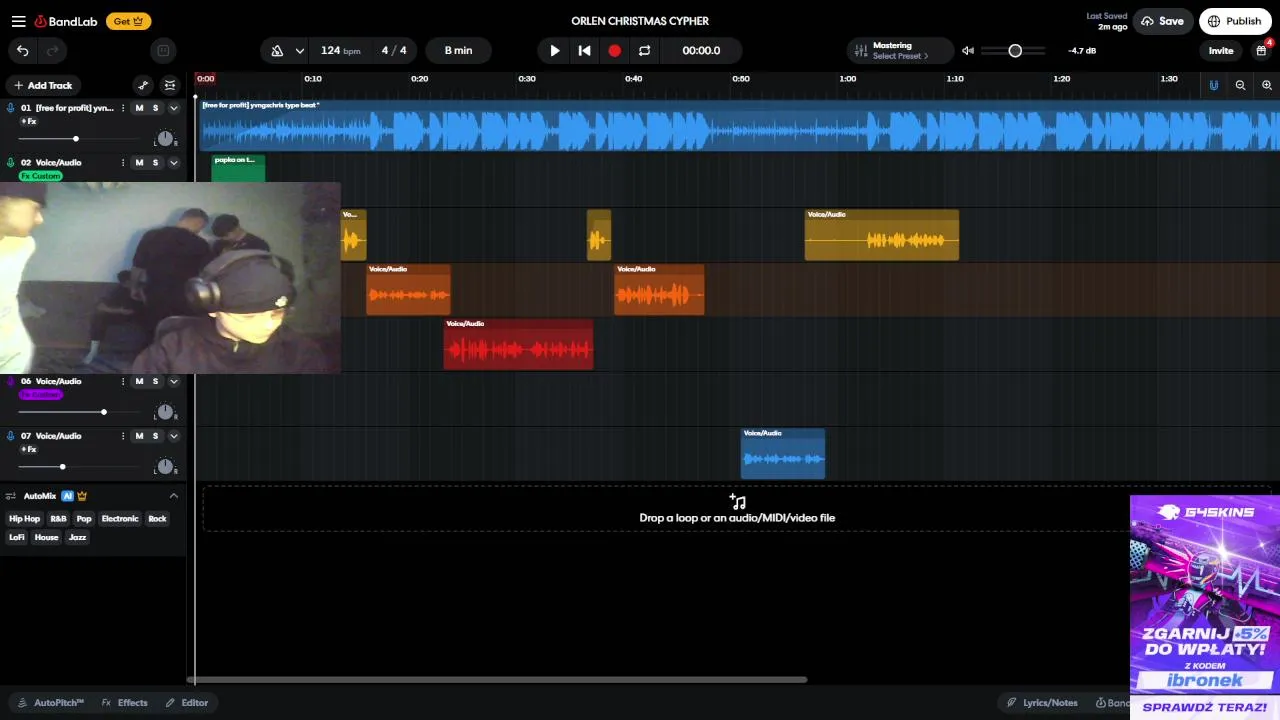Save the project
The image size is (1280, 720).
pos(1163,21)
